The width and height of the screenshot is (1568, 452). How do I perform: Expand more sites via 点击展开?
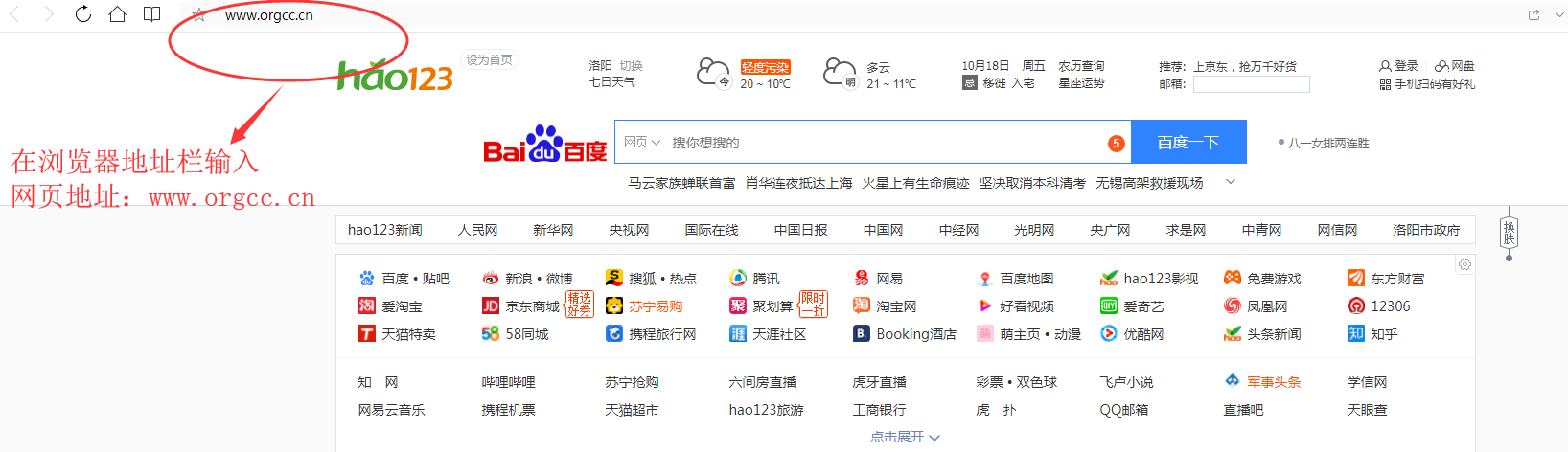904,437
